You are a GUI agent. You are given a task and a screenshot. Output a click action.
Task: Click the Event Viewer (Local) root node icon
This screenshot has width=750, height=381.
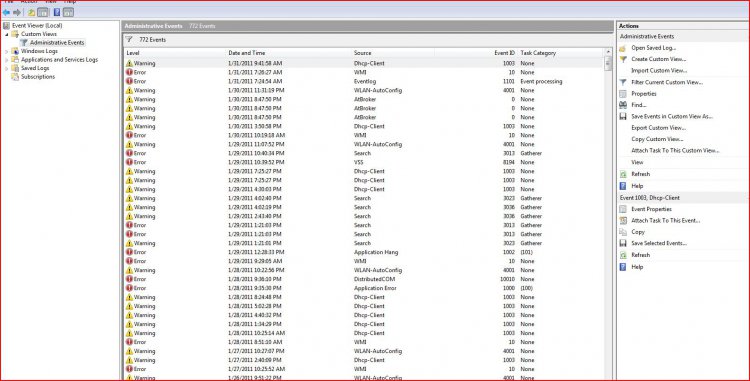tap(6, 26)
